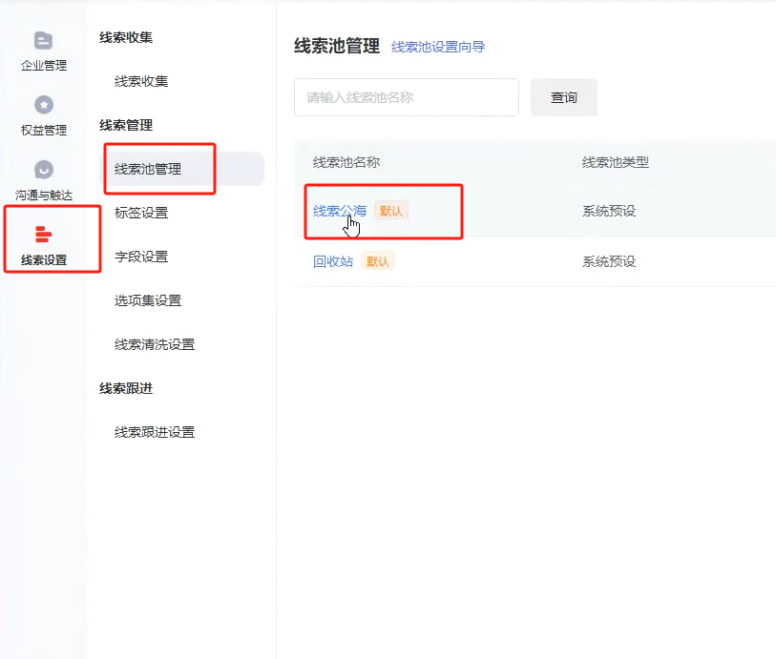
Task: Go to 标签设置 menu item
Action: [141, 213]
